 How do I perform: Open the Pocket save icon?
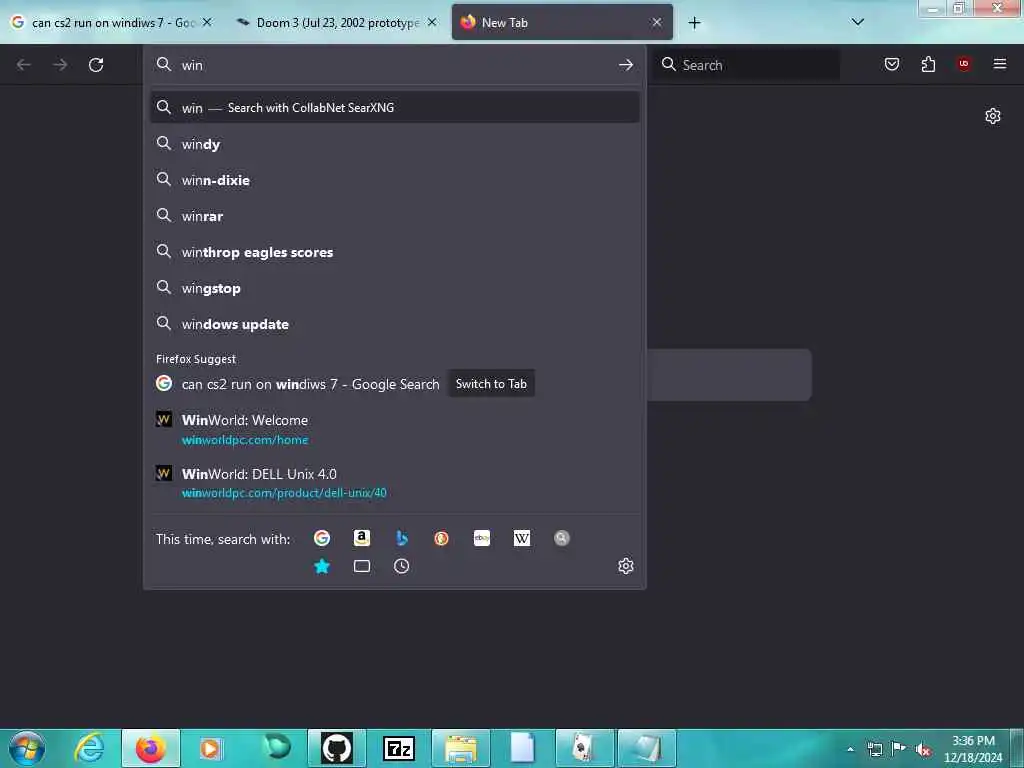point(891,64)
